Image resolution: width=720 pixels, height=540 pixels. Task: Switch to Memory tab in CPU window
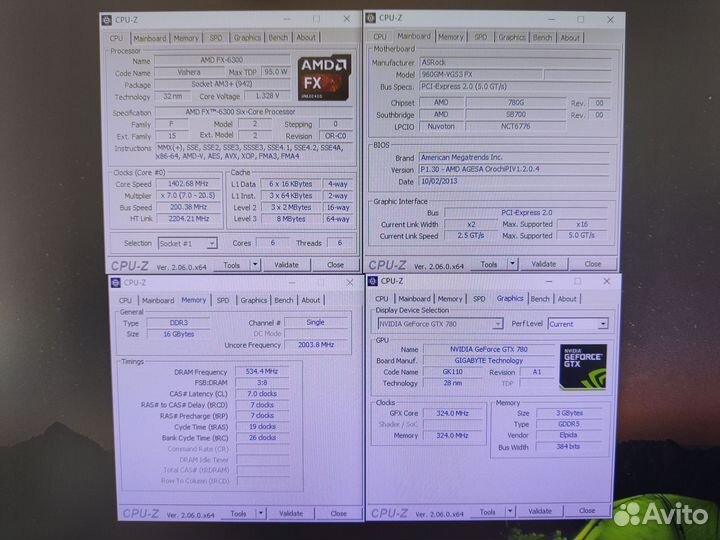[186, 38]
